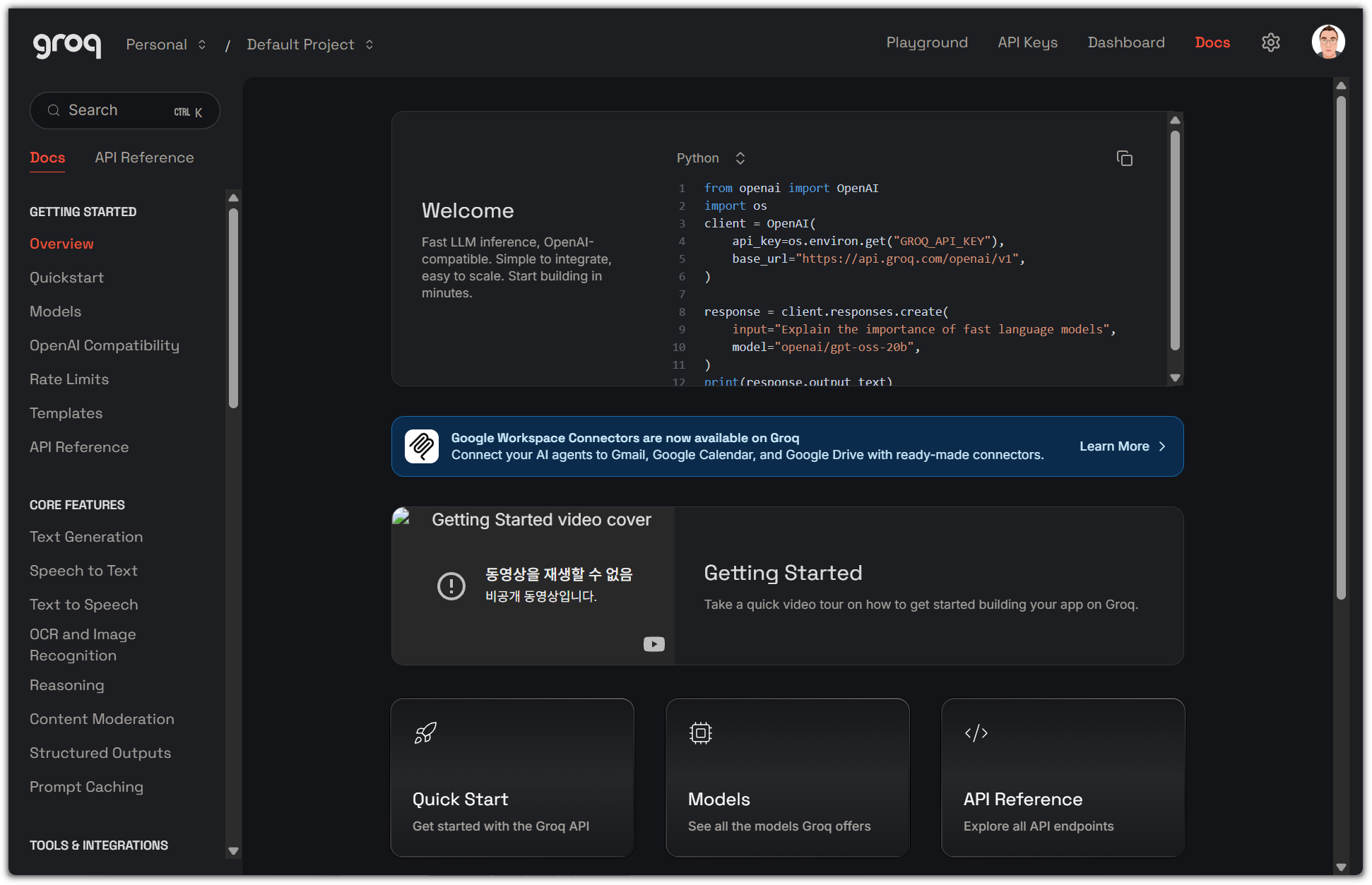Click the code block scroll down arrow
The width and height of the screenshot is (1372, 885).
coord(1175,378)
